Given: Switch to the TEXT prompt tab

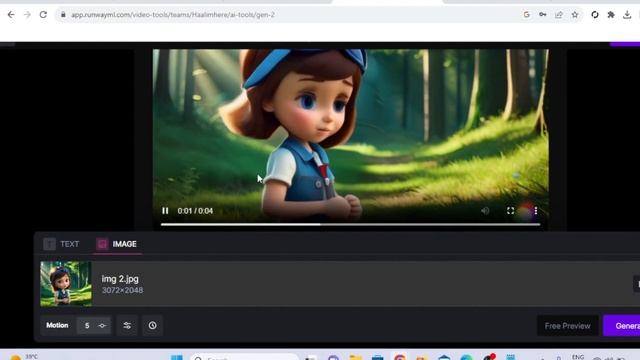Looking at the screenshot, I should 62,244.
